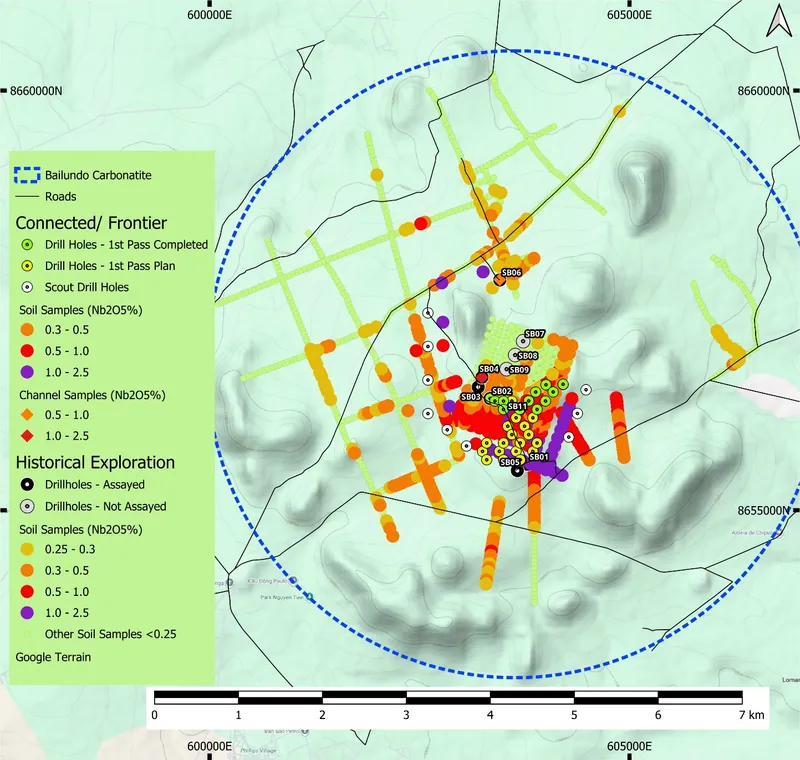The height and width of the screenshot is (760, 800).
Task: Click the pale Other Soil Samples <0.25 swatch
Action: (x=27, y=634)
